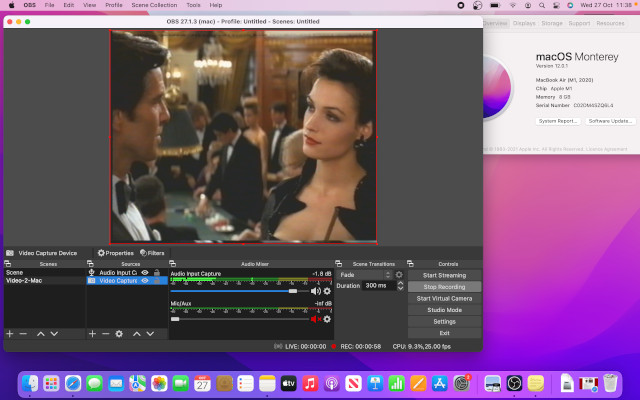The image size is (640, 400).
Task: Click Start Streaming button
Action: click(444, 275)
